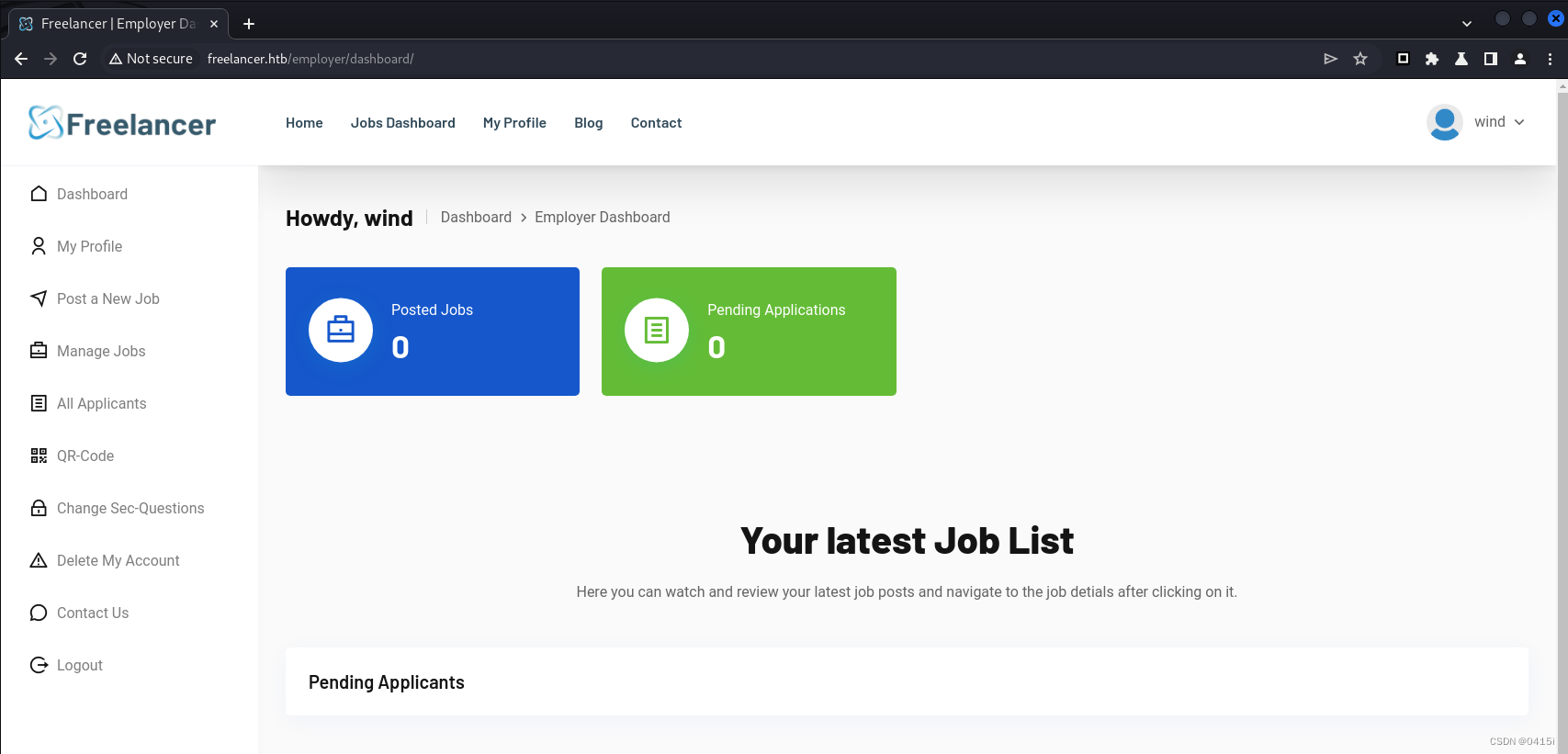Click the Posted Jobs blue card
The height and width of the screenshot is (754, 1568).
click(x=433, y=332)
